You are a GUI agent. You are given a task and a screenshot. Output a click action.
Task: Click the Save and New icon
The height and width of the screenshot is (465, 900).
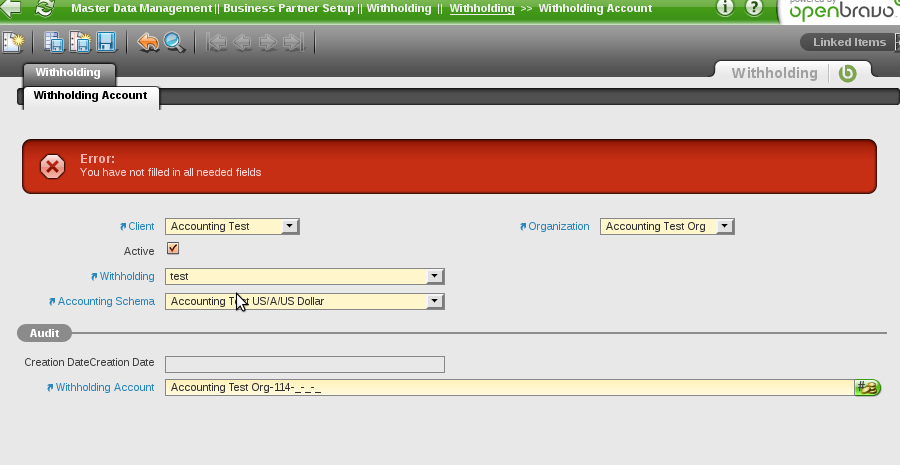point(80,42)
